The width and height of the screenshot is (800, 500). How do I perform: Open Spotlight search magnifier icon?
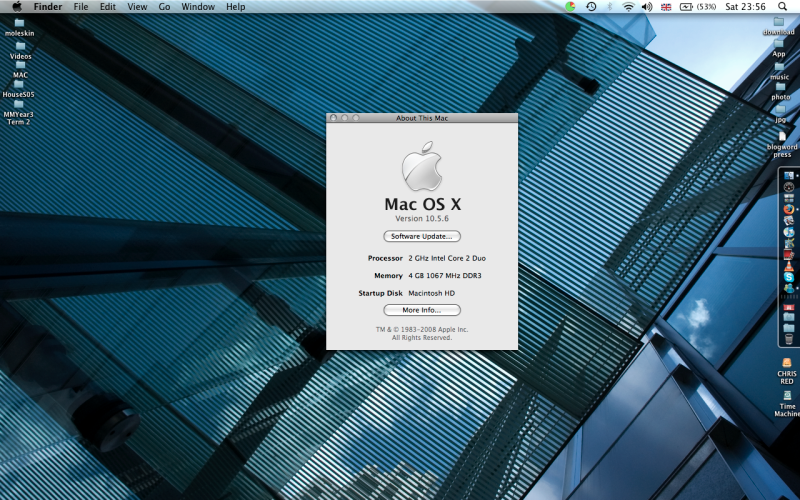(x=782, y=7)
